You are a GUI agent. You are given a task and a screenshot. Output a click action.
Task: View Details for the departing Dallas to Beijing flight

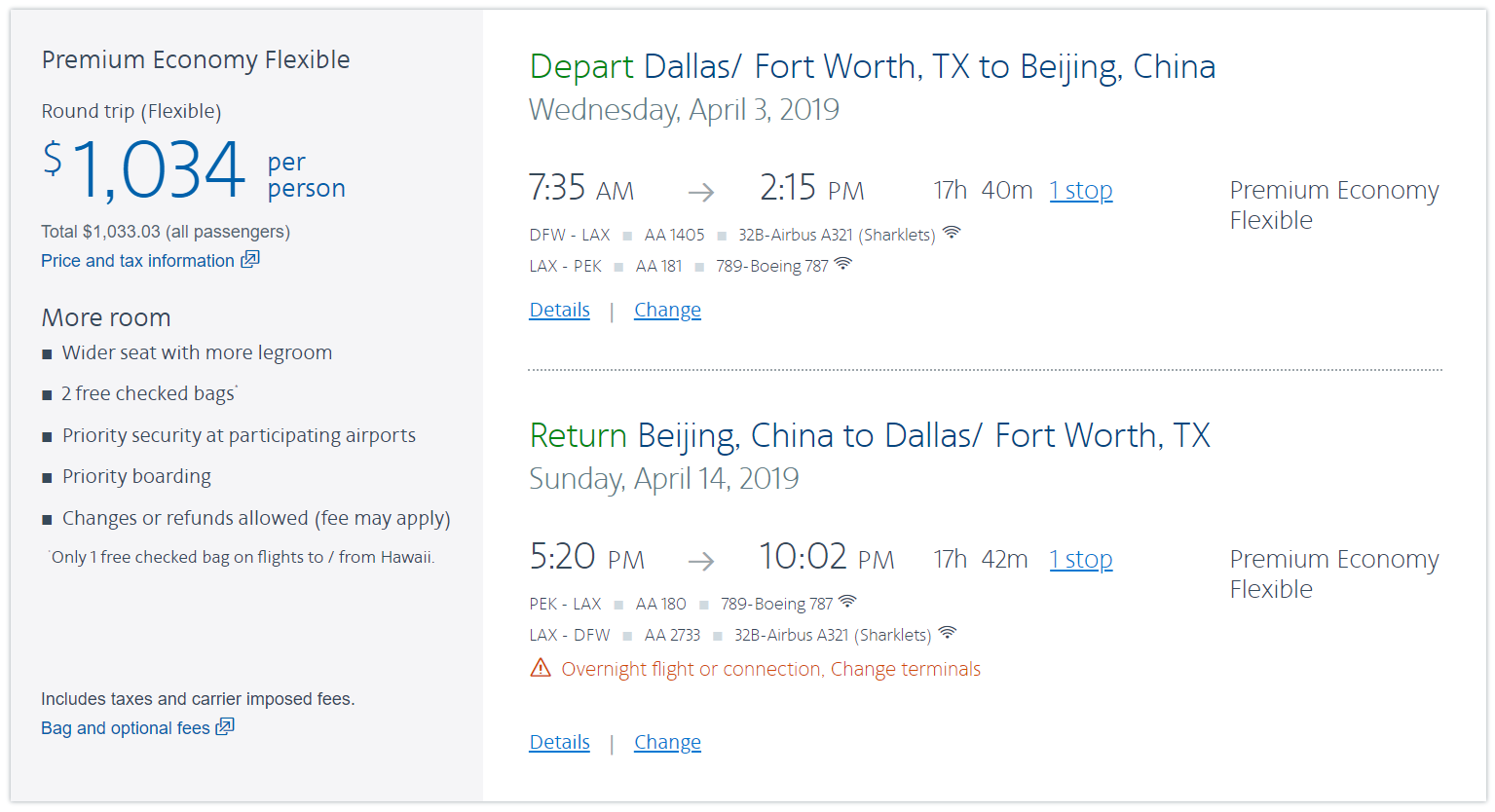click(559, 310)
